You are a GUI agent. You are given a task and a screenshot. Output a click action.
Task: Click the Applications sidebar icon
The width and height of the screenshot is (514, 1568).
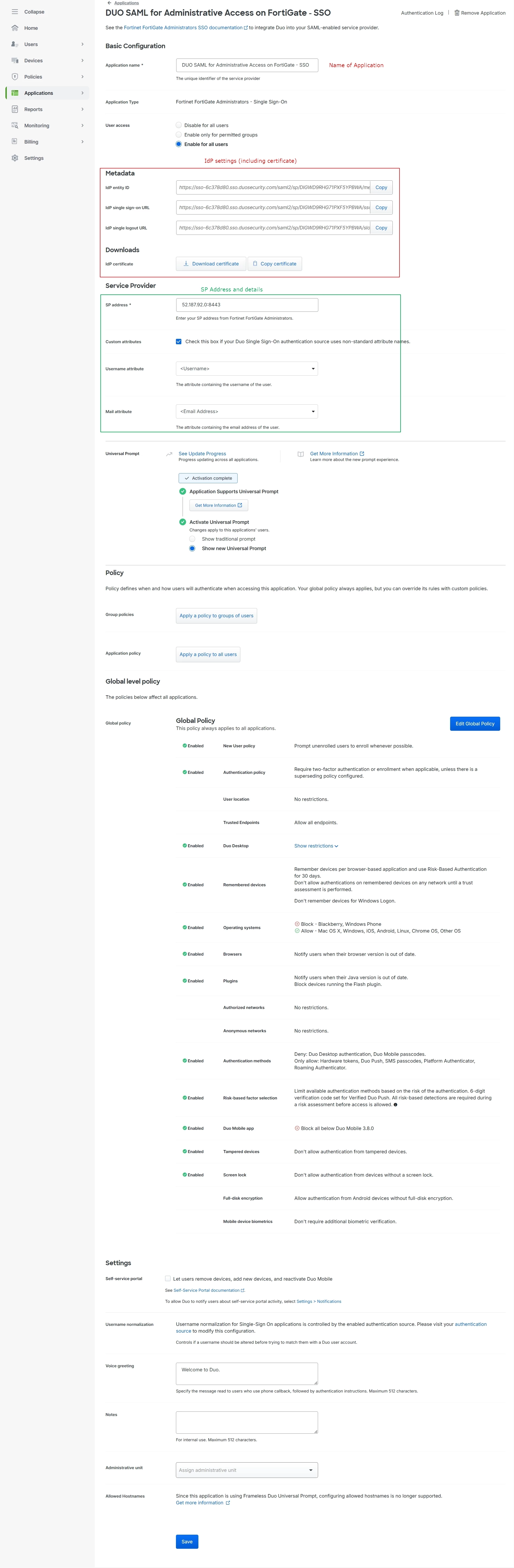15,93
